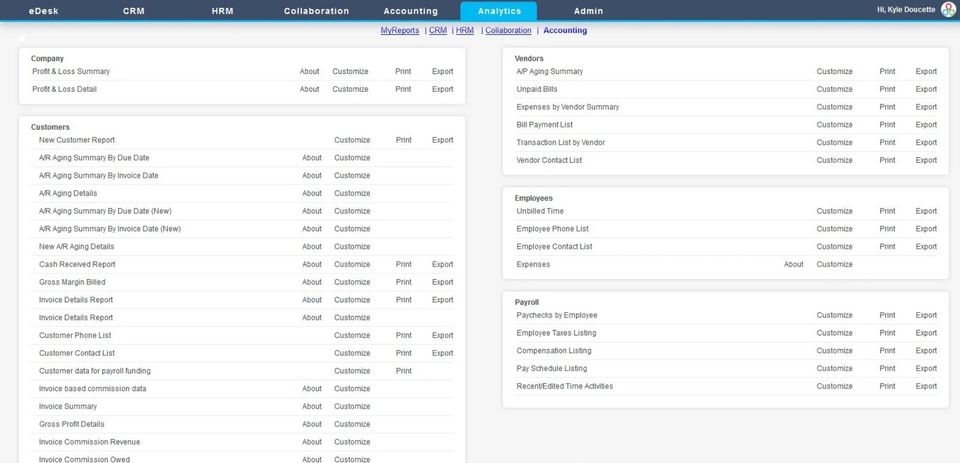
Task: Customize the Compensation Listing report
Action: click(834, 350)
